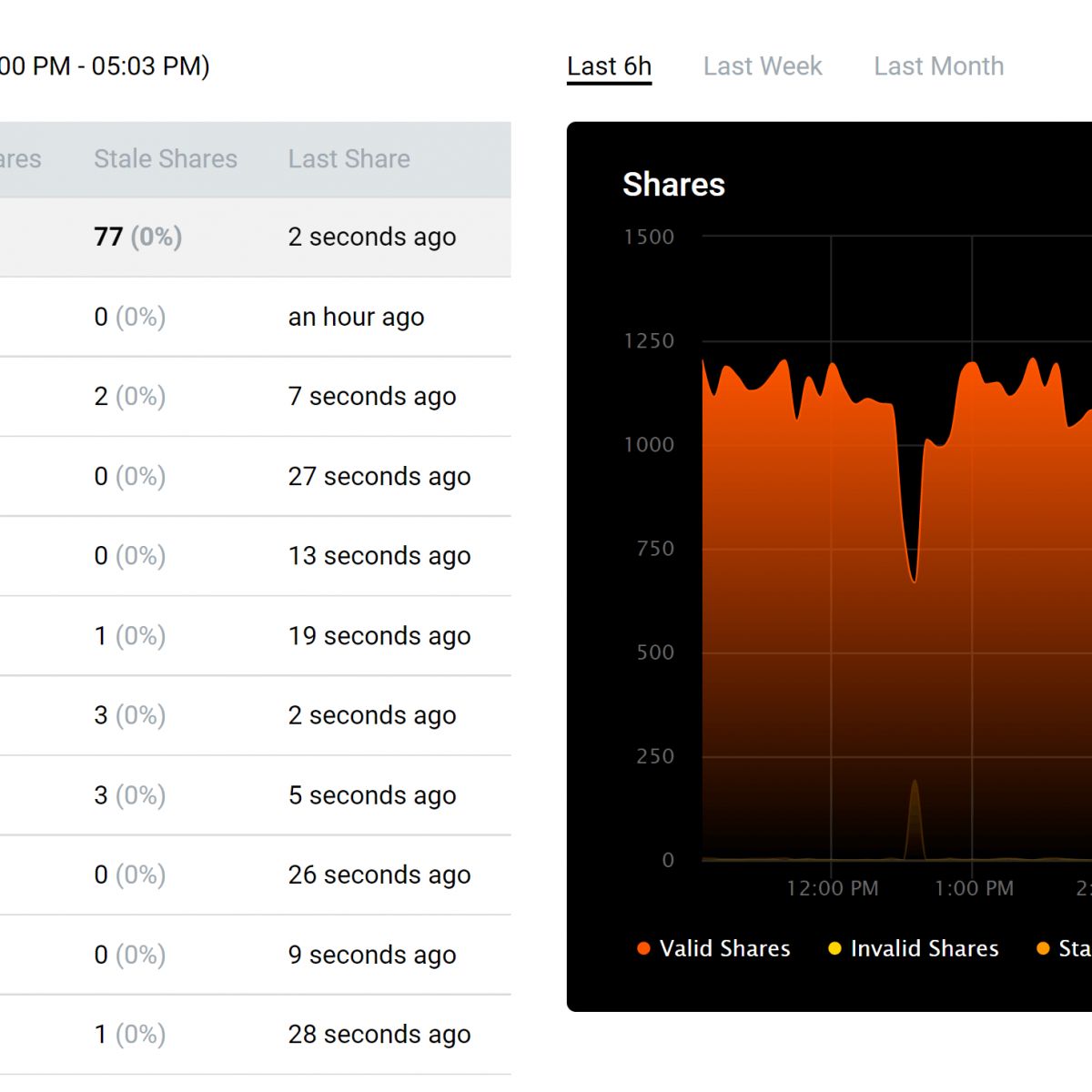
Task: Click the Shares chart title
Action: 673,185
